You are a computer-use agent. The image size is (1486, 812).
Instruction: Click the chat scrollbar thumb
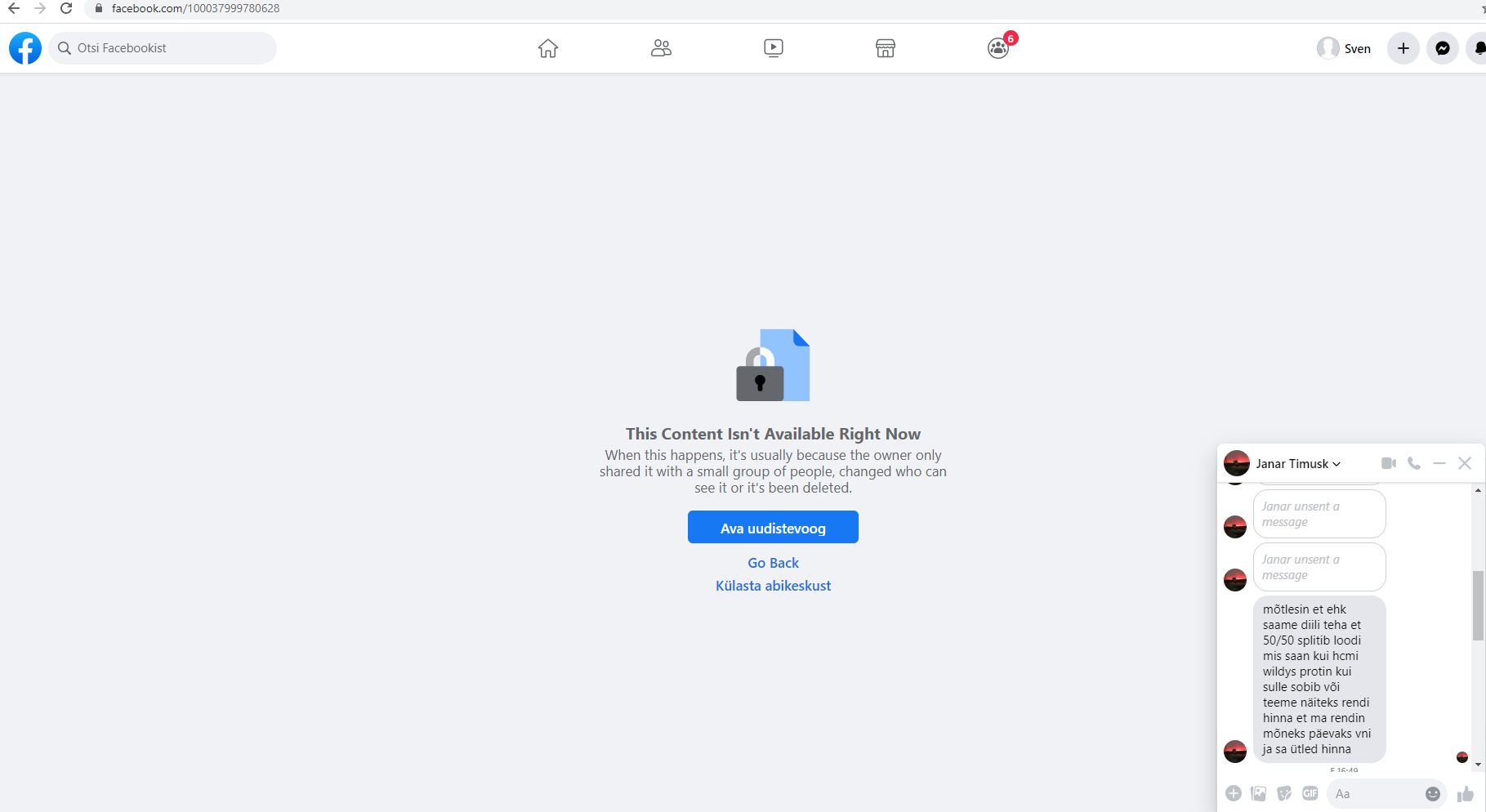point(1478,606)
